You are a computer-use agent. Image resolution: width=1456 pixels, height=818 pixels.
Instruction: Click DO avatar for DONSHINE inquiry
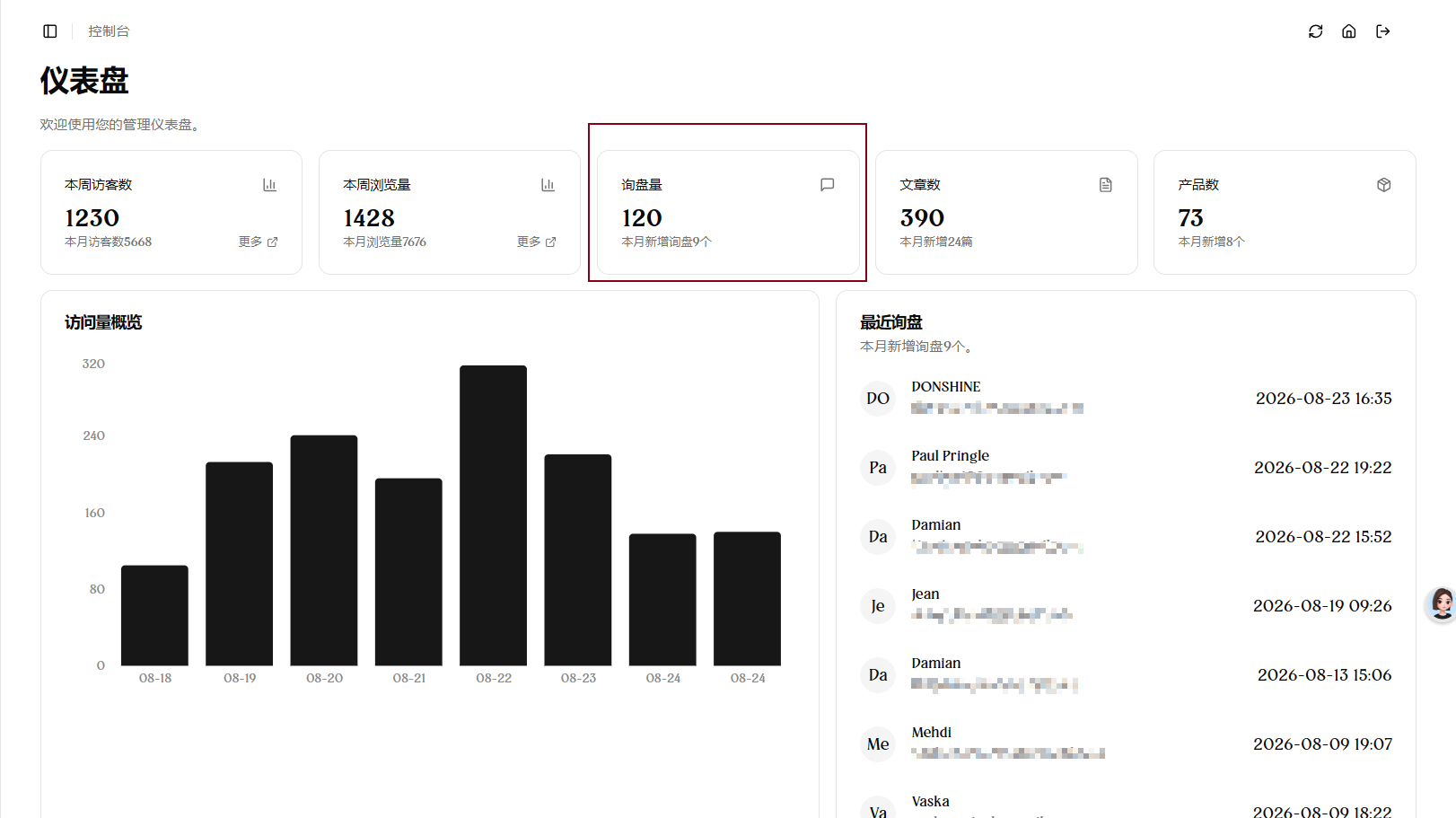tap(878, 399)
